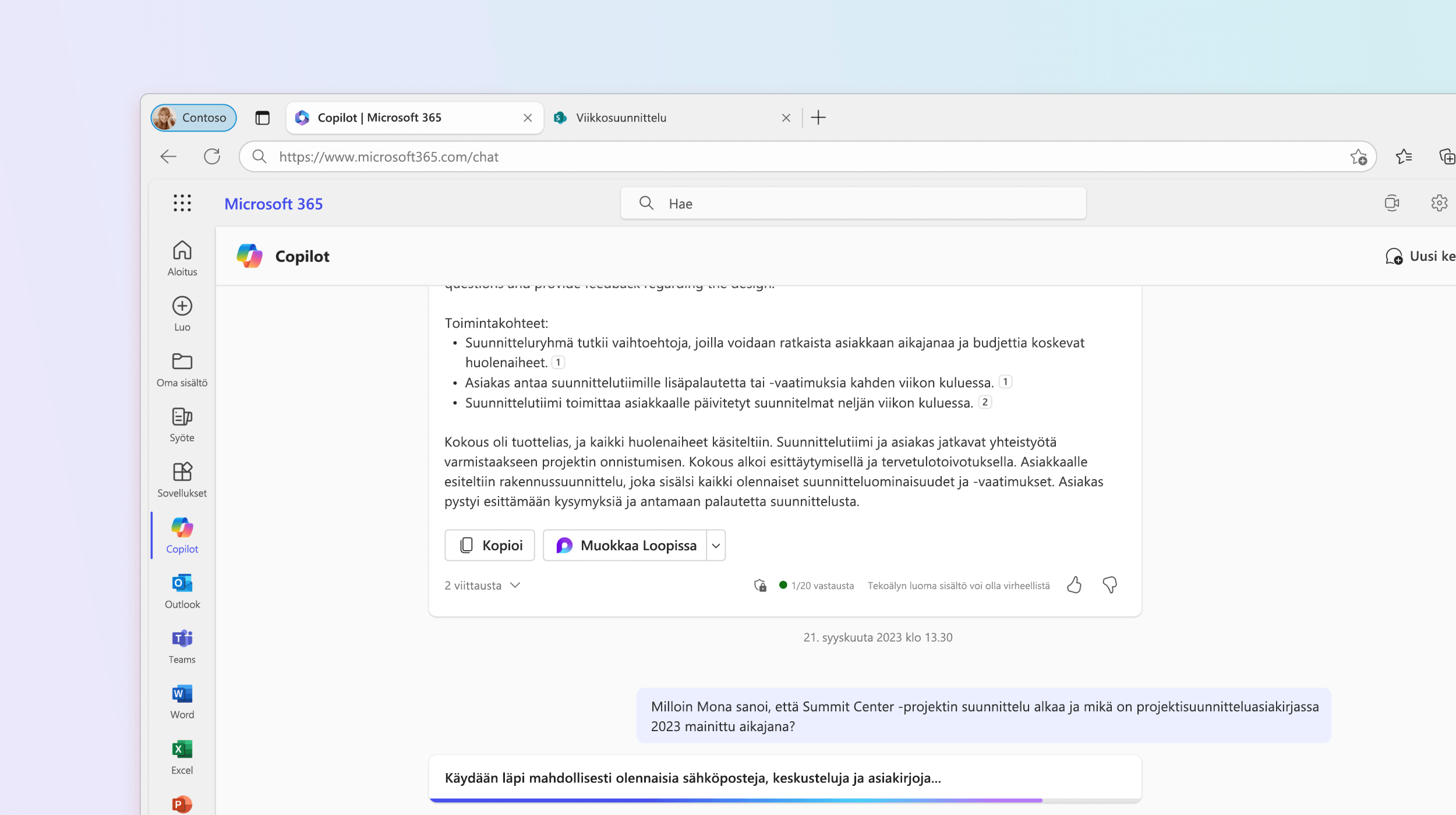
Task: Close the Viikkosuunnittelu tab
Action: point(786,118)
